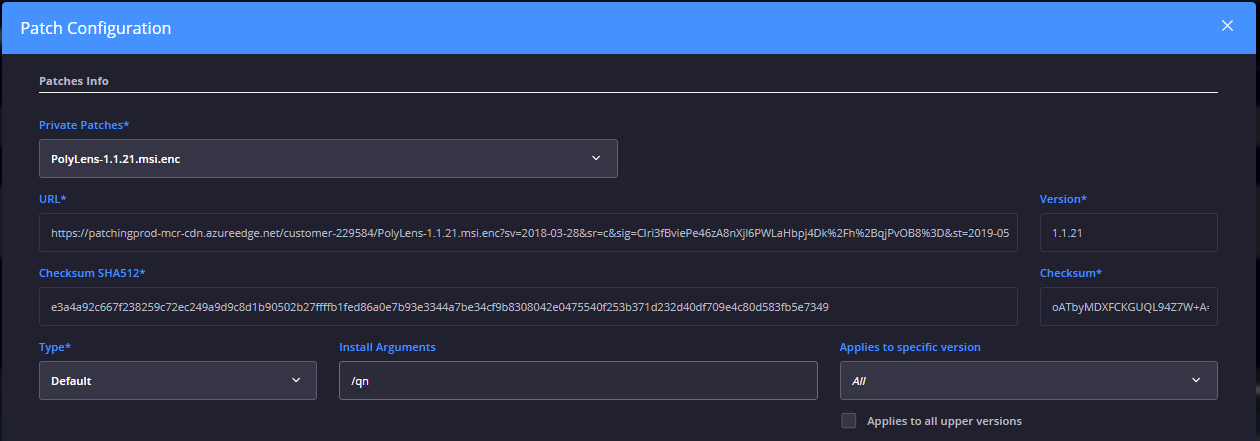
Task: Click the URL input field
Action: pyautogui.click(x=528, y=232)
